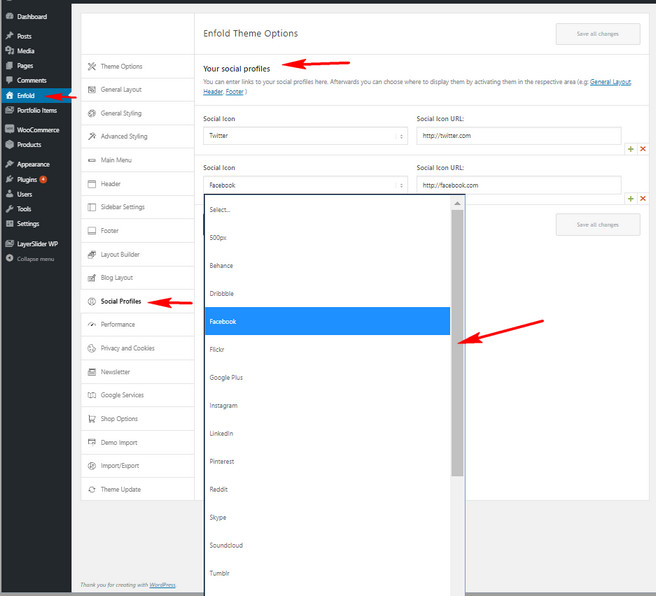Open the Sidebar Settings tab

click(137, 207)
